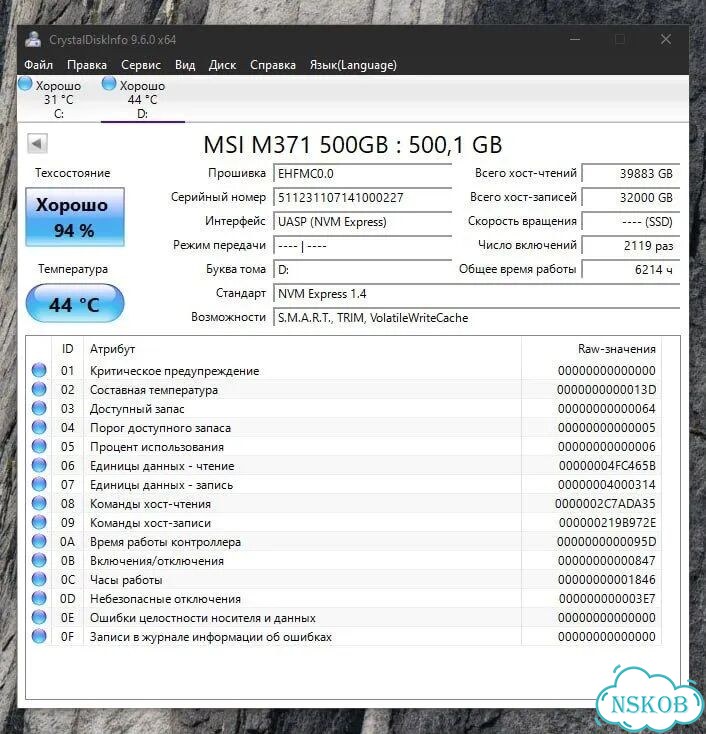
Task: Click the rotation speed value ---- (SSD)
Action: 631,221
